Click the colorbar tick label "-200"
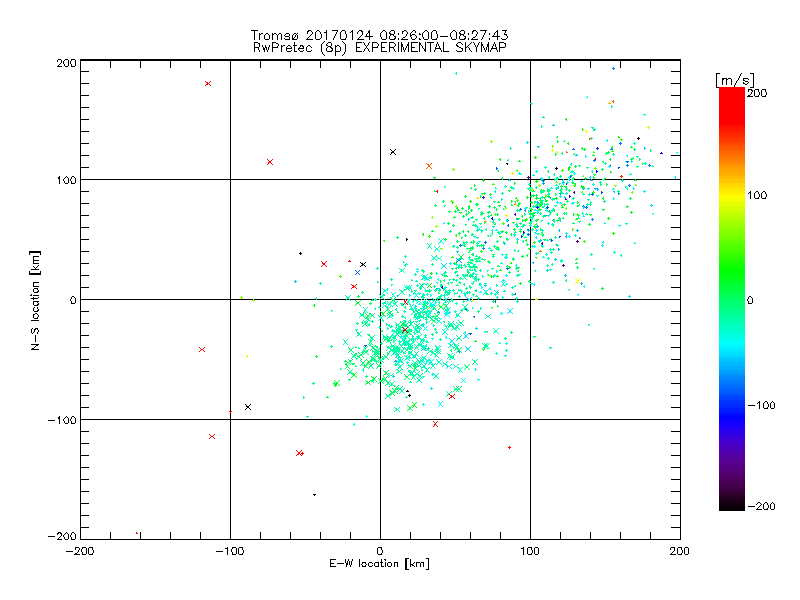Viewport: 800px width, 600px height. [761, 507]
